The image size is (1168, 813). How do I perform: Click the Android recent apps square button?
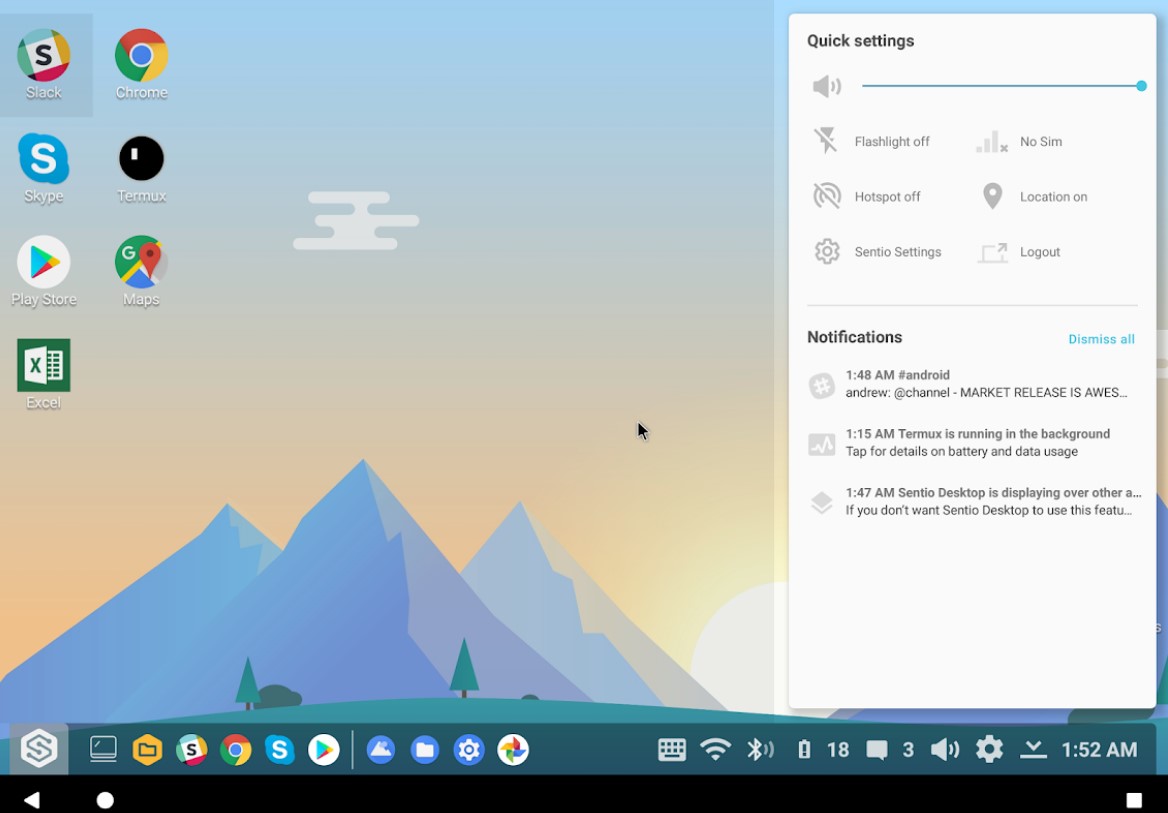pos(1134,800)
